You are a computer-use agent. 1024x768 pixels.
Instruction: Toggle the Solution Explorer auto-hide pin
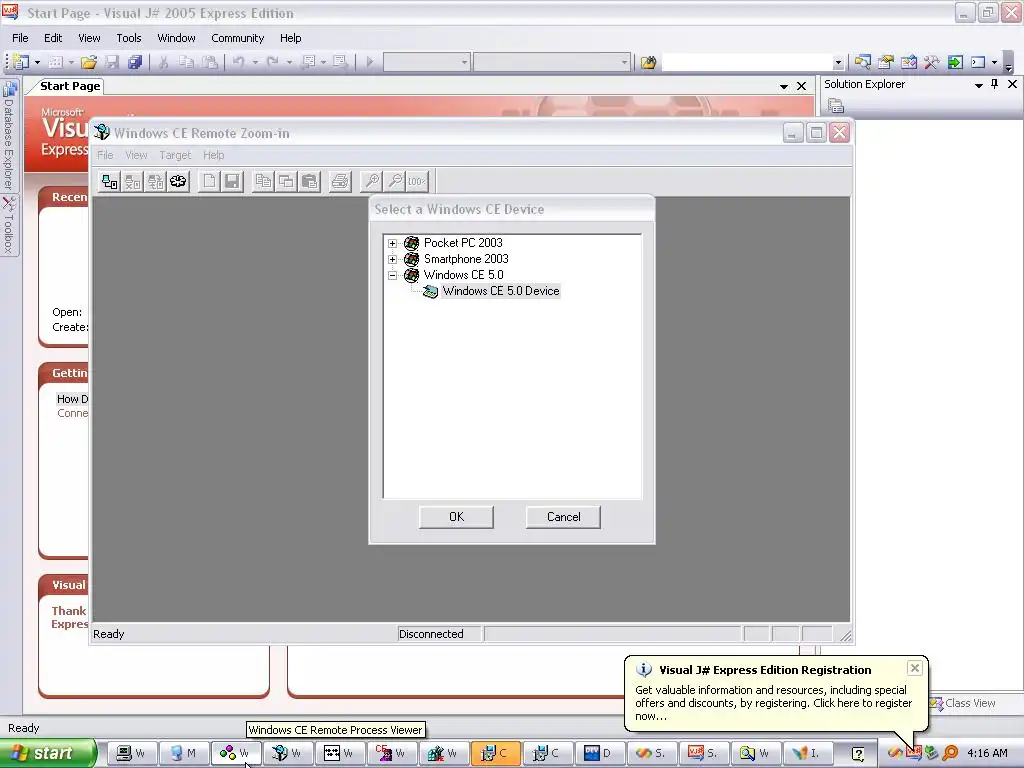tap(995, 84)
